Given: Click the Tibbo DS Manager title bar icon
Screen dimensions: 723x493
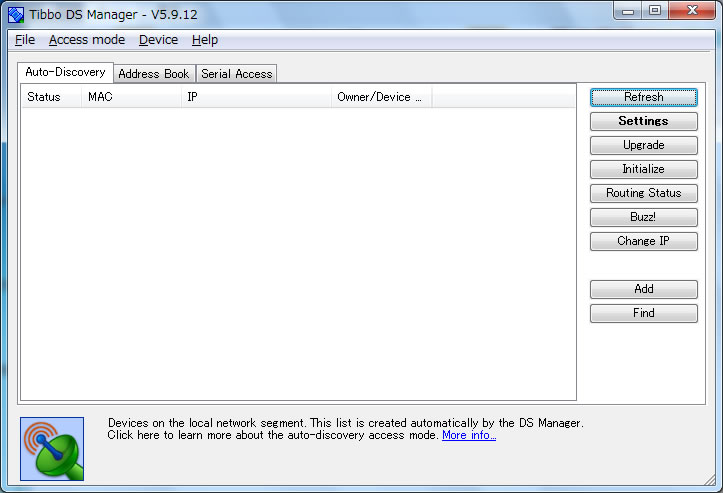Looking at the screenshot, I should click(x=16, y=15).
